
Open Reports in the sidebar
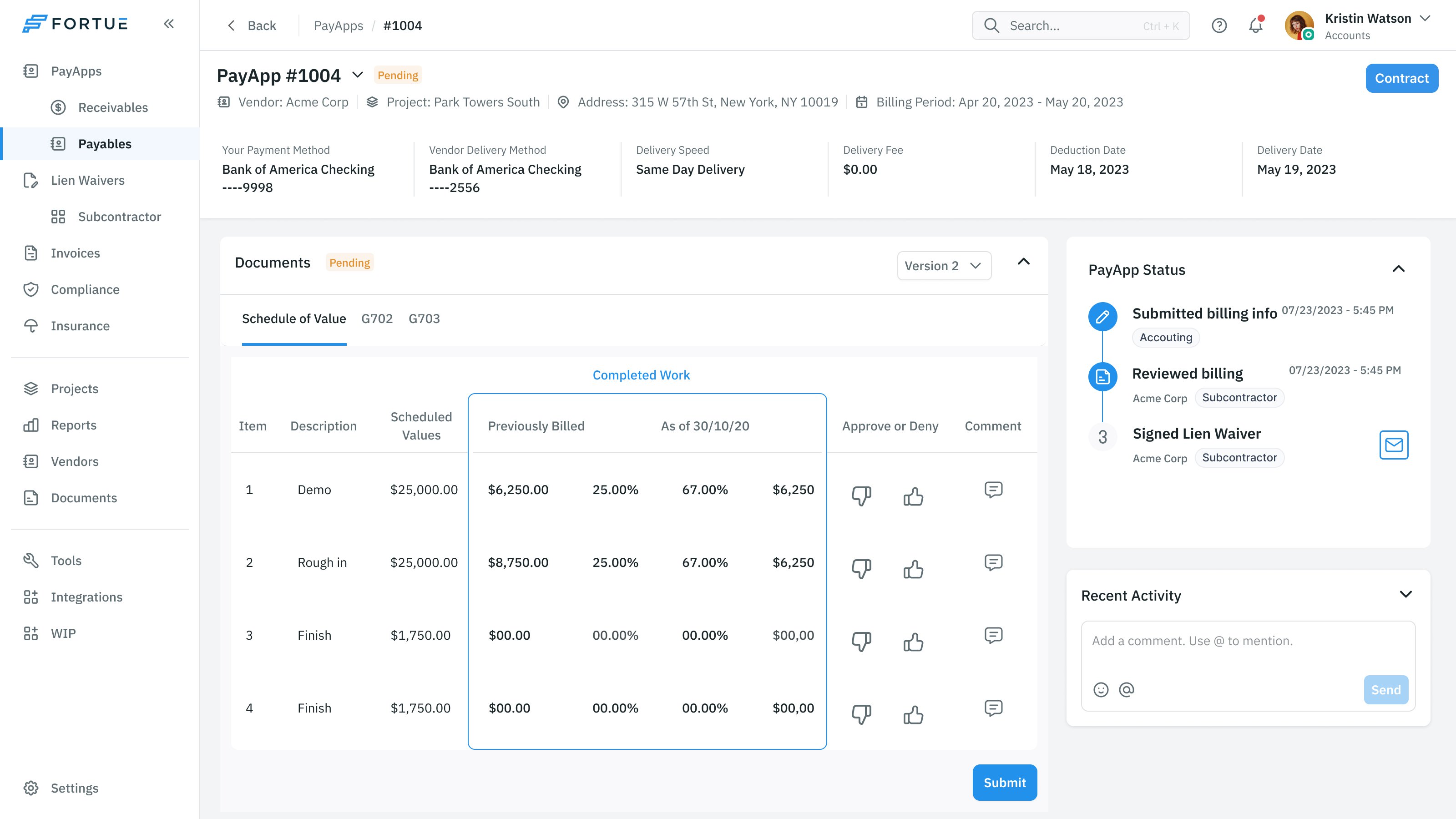(x=73, y=425)
